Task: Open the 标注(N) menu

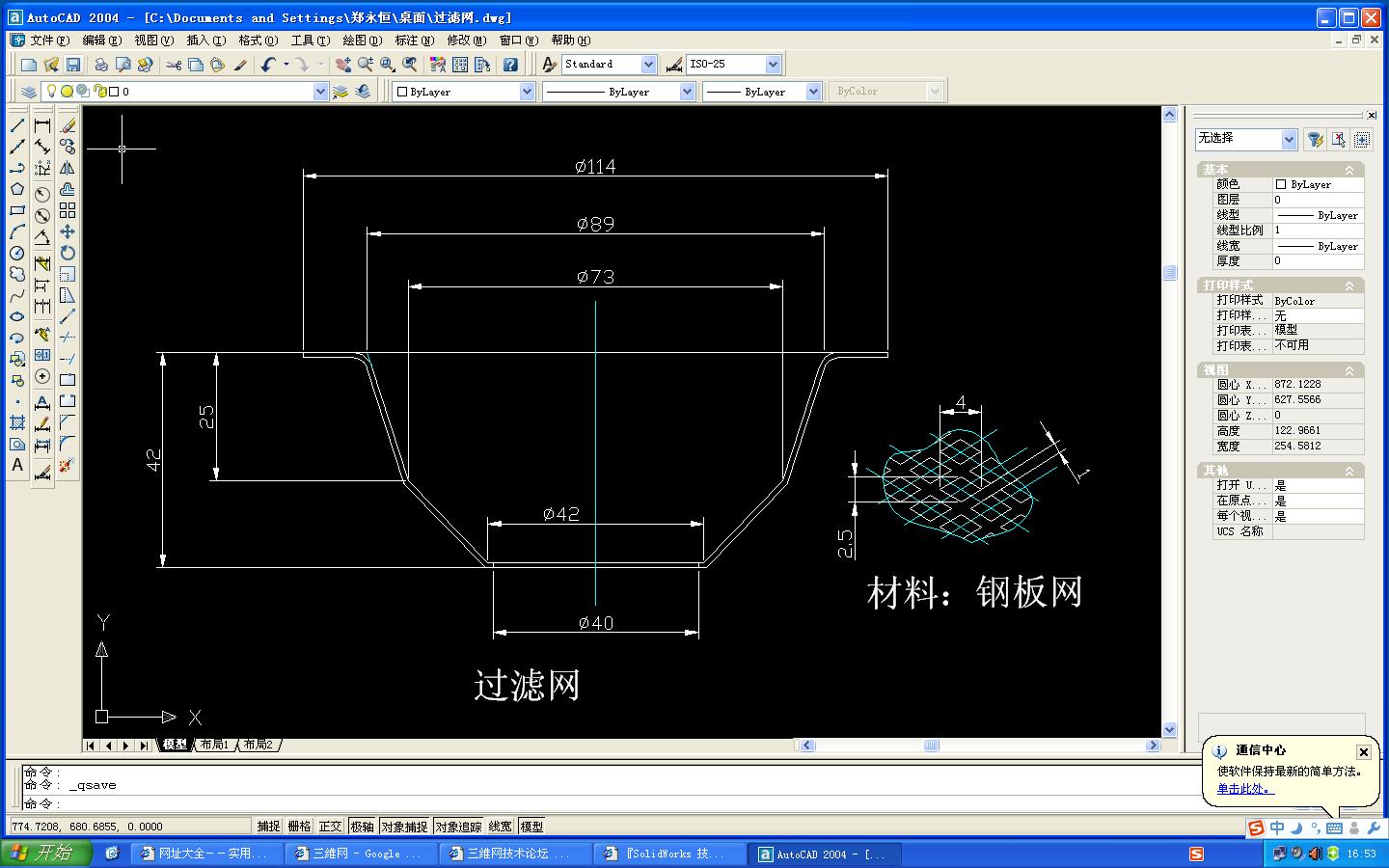Action: point(414,41)
